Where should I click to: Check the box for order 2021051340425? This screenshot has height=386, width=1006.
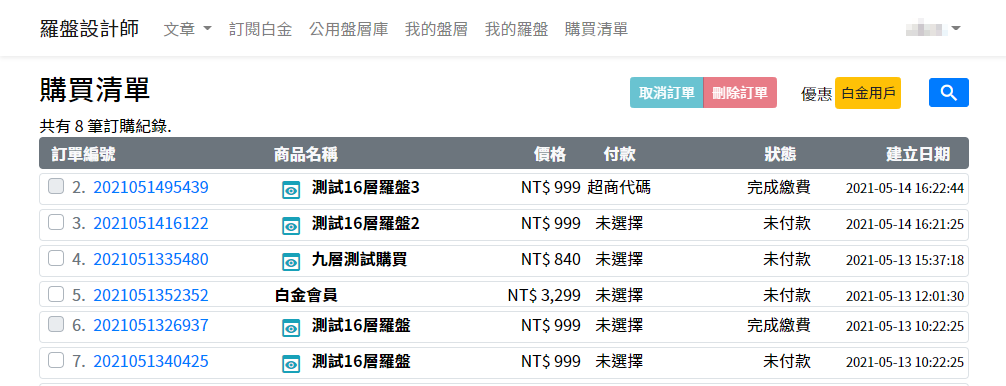pos(56,360)
